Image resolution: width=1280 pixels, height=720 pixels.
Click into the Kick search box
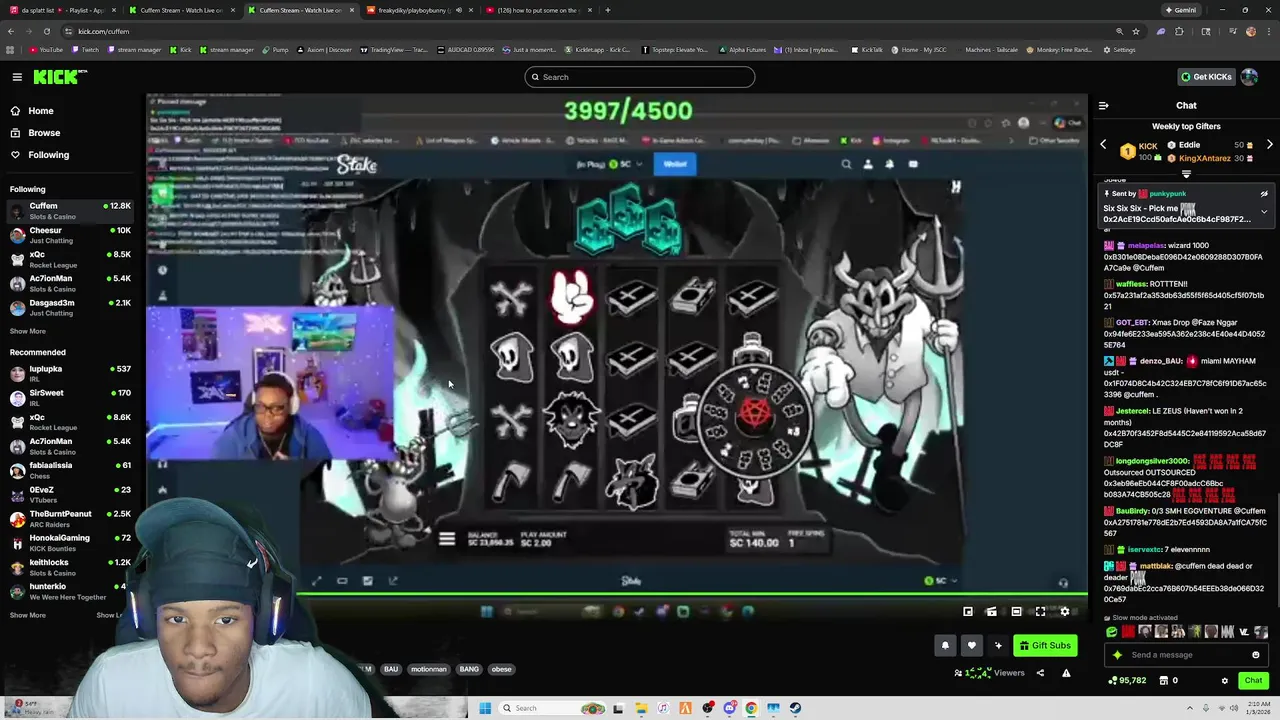point(639,77)
